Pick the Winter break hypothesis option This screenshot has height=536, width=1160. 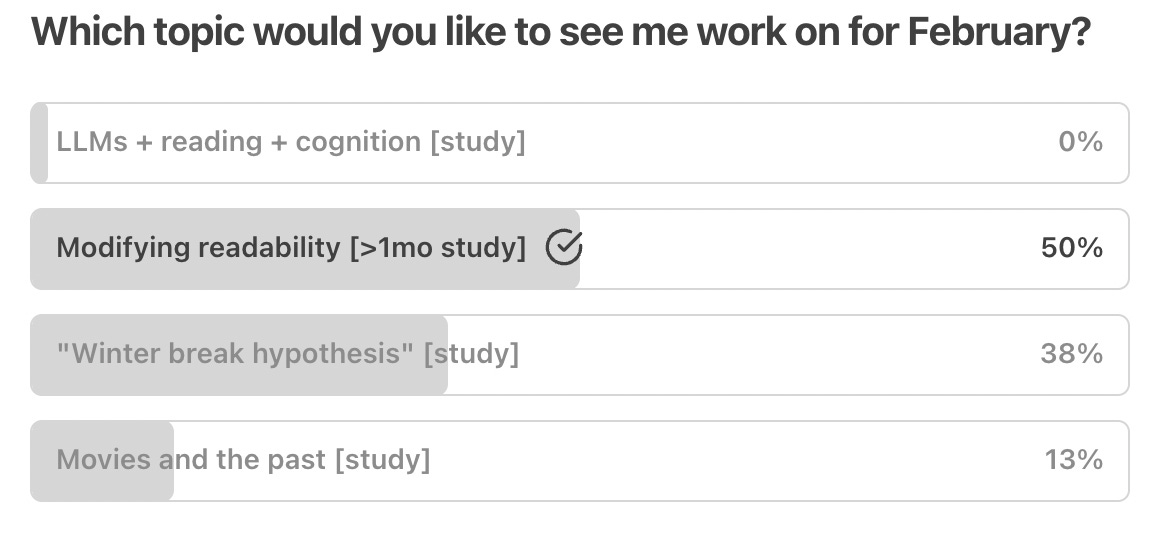(579, 355)
